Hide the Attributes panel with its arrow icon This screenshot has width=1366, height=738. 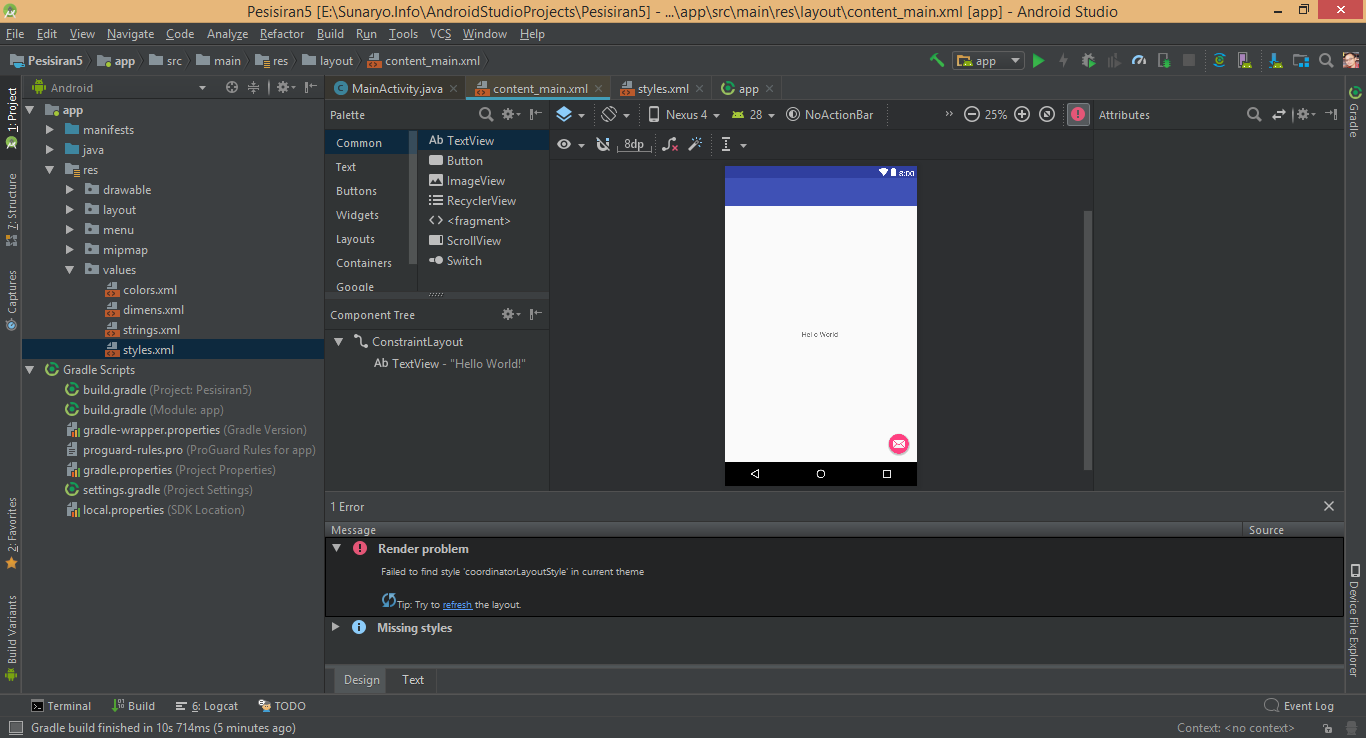(1331, 114)
